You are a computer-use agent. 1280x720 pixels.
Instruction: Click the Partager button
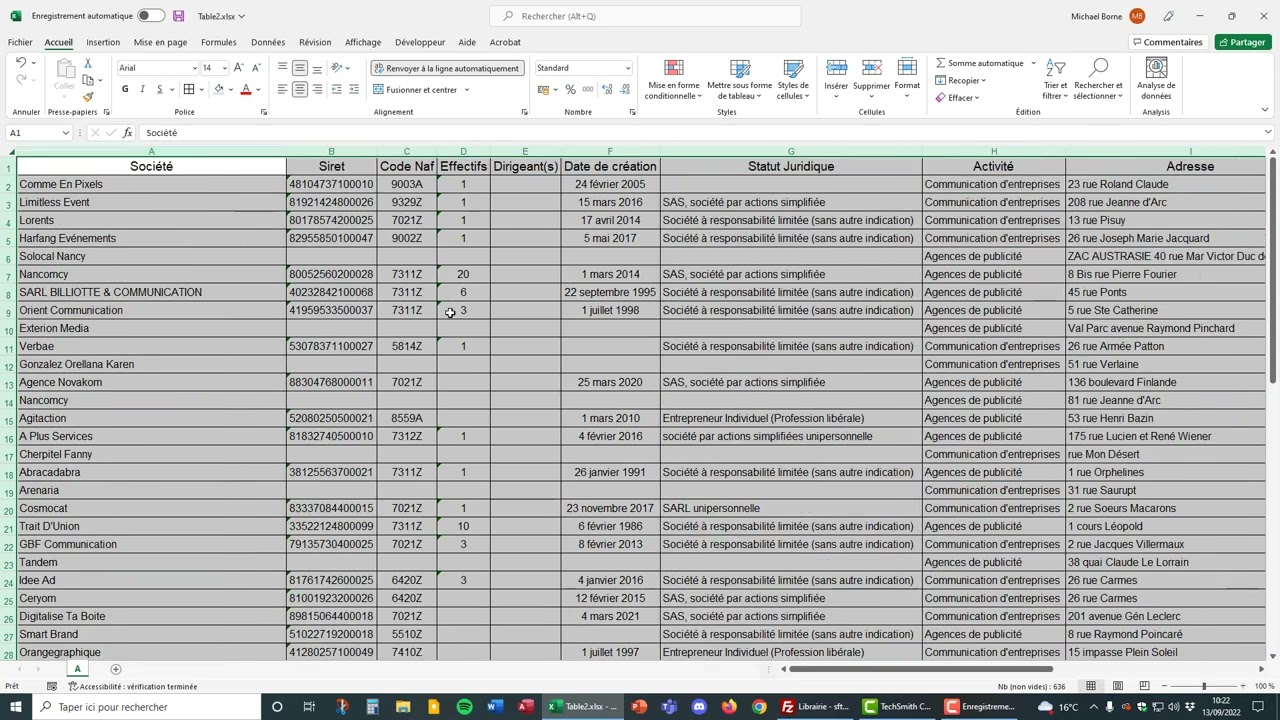coord(1242,42)
